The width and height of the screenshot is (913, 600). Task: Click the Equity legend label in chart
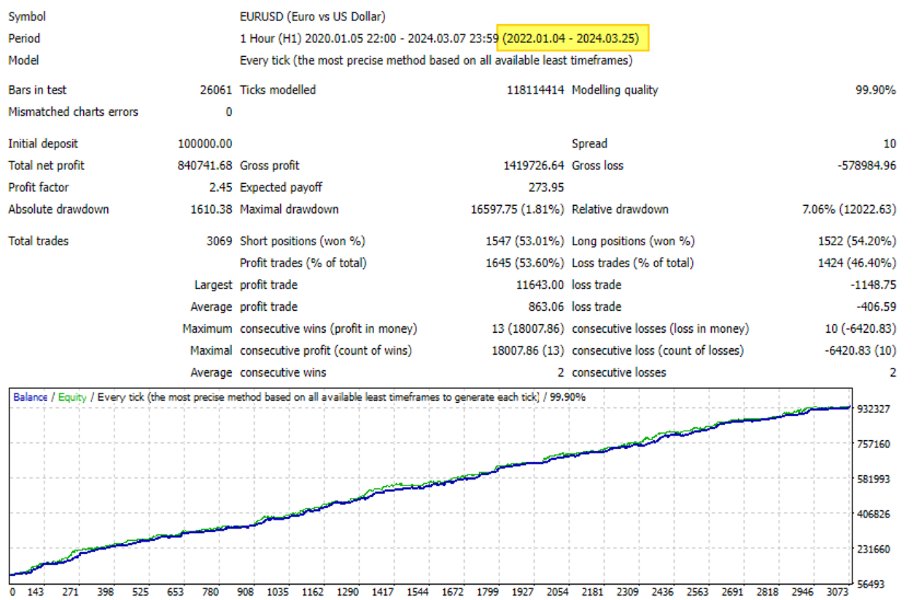click(71, 397)
